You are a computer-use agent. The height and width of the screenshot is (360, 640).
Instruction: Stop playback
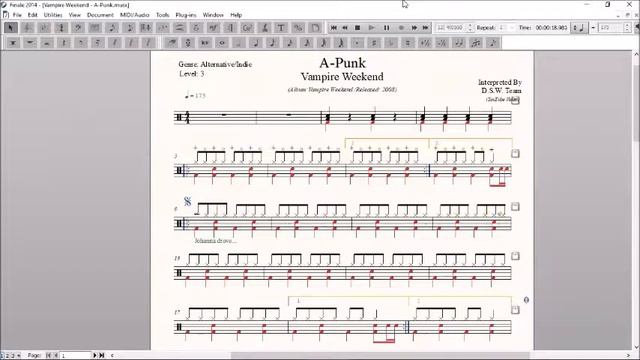point(357,28)
